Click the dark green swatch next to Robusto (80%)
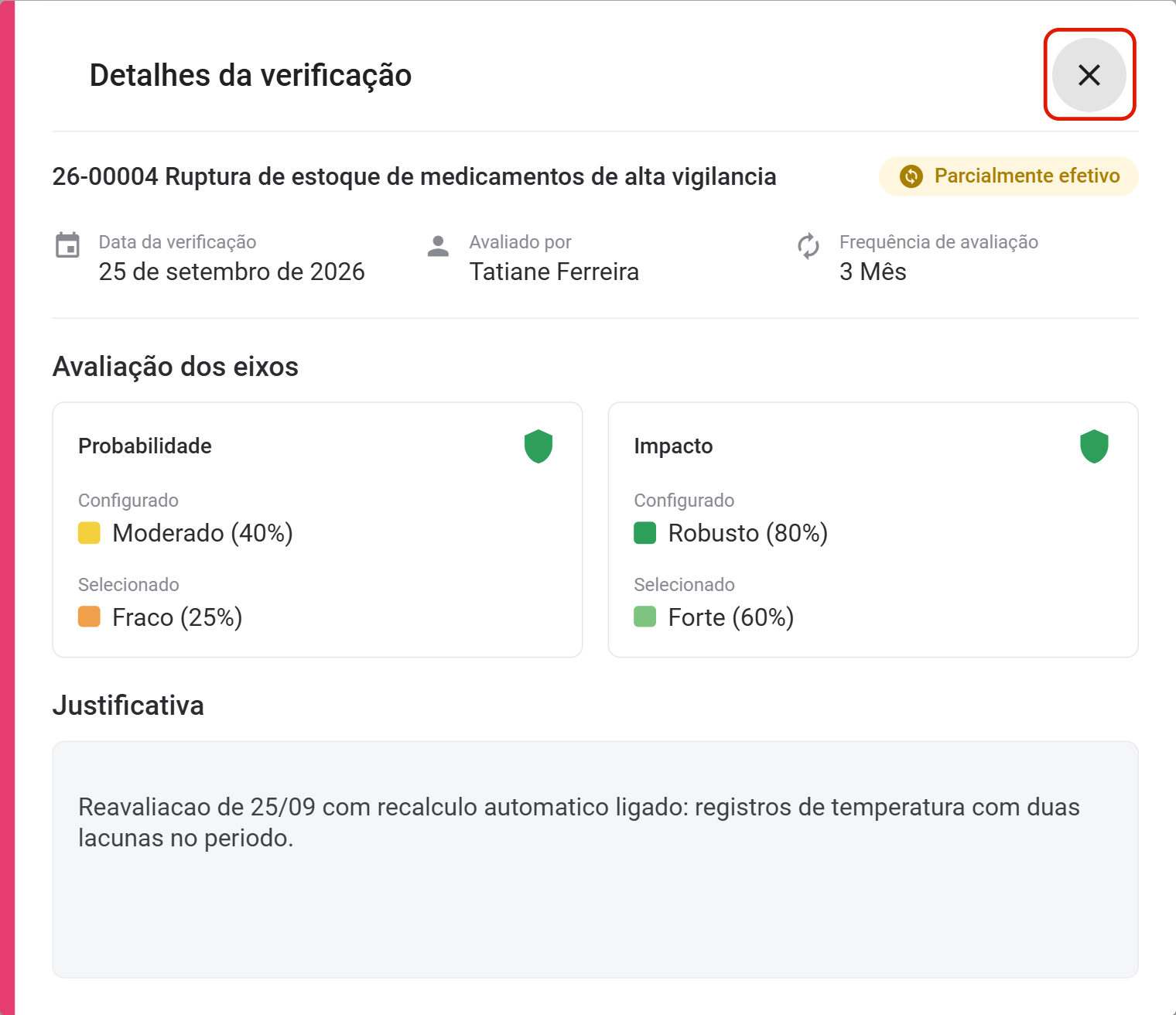This screenshot has width=1176, height=1015. tap(644, 533)
